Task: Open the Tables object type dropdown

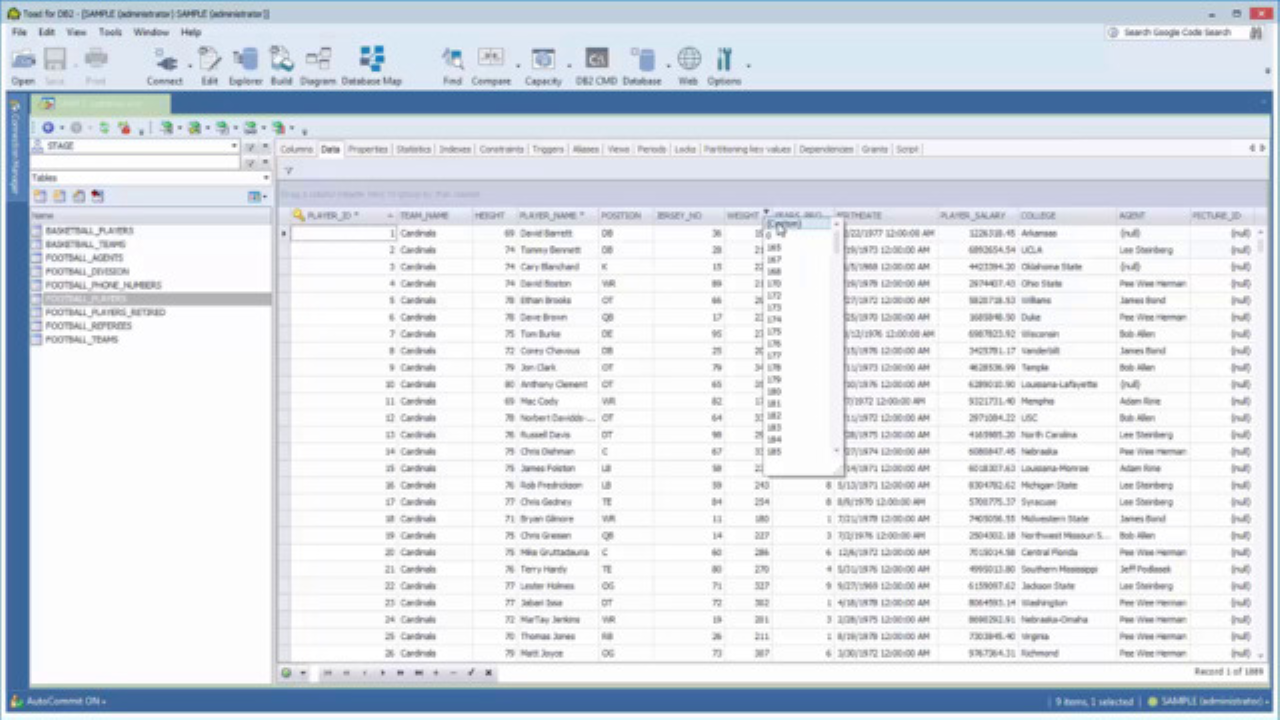Action: pos(265,177)
